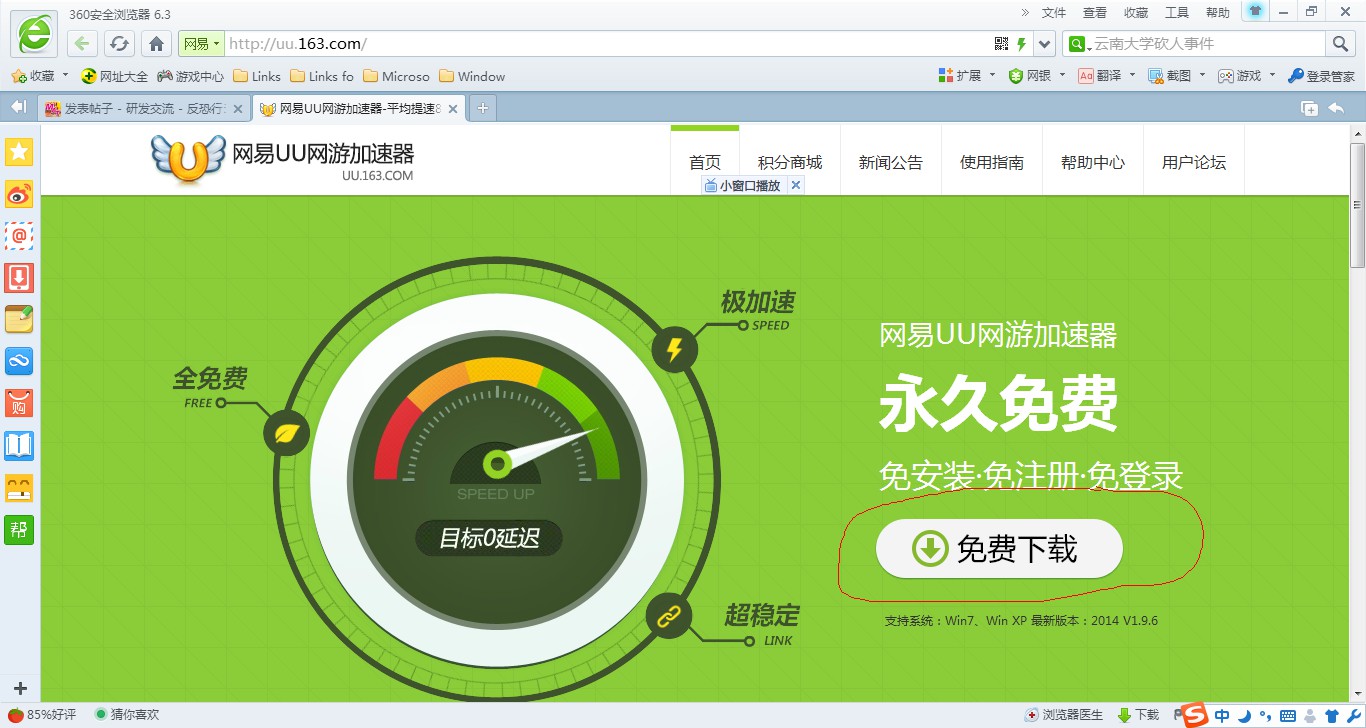The height and width of the screenshot is (728, 1366).
Task: Open the 游戏中心 bookmark
Action: coord(191,76)
